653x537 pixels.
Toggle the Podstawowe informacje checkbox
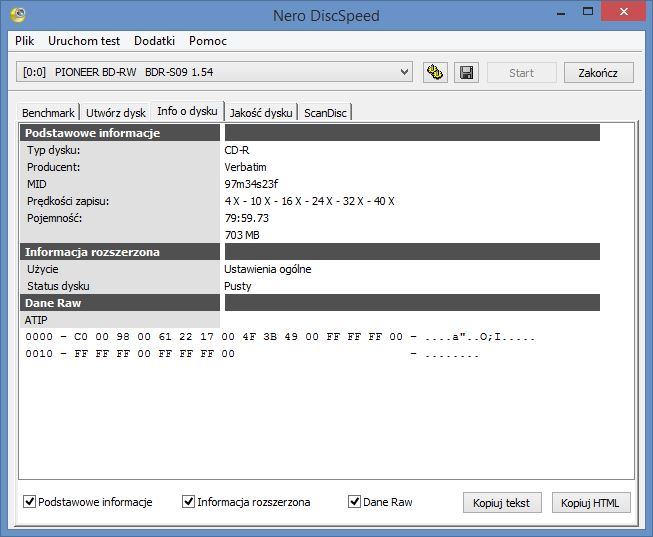pyautogui.click(x=29, y=502)
